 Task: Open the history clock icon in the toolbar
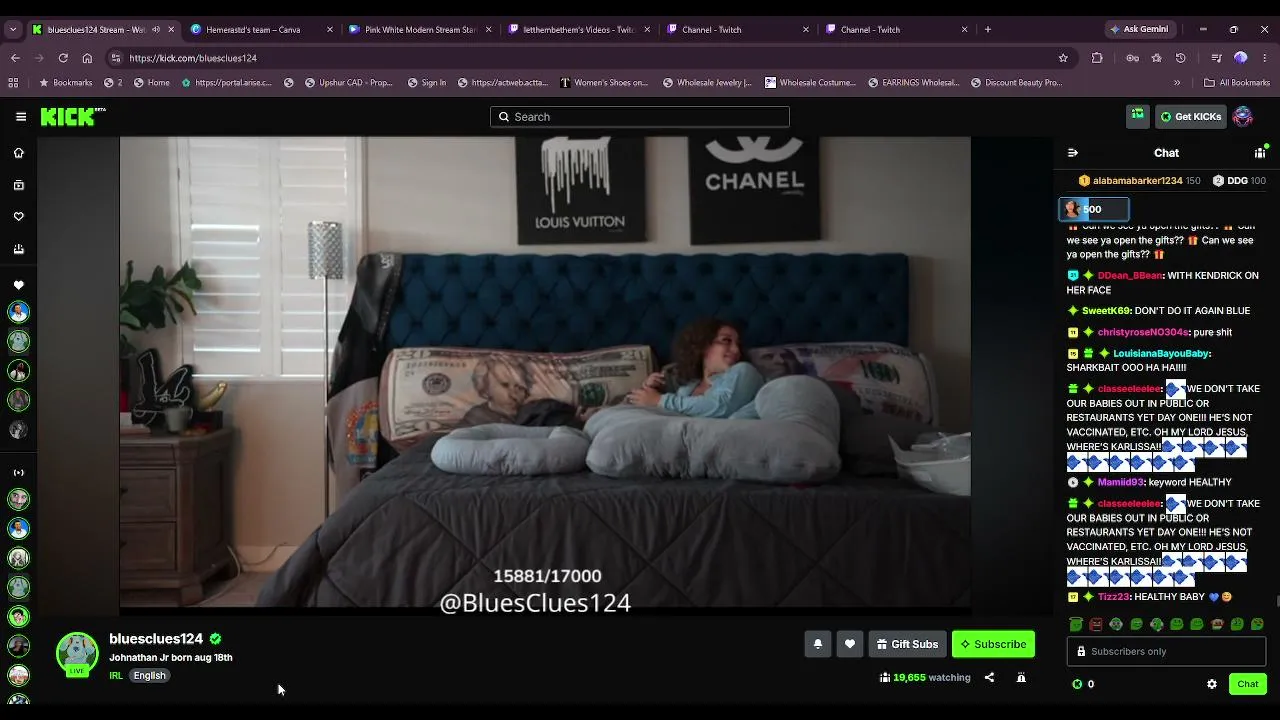[x=1181, y=58]
